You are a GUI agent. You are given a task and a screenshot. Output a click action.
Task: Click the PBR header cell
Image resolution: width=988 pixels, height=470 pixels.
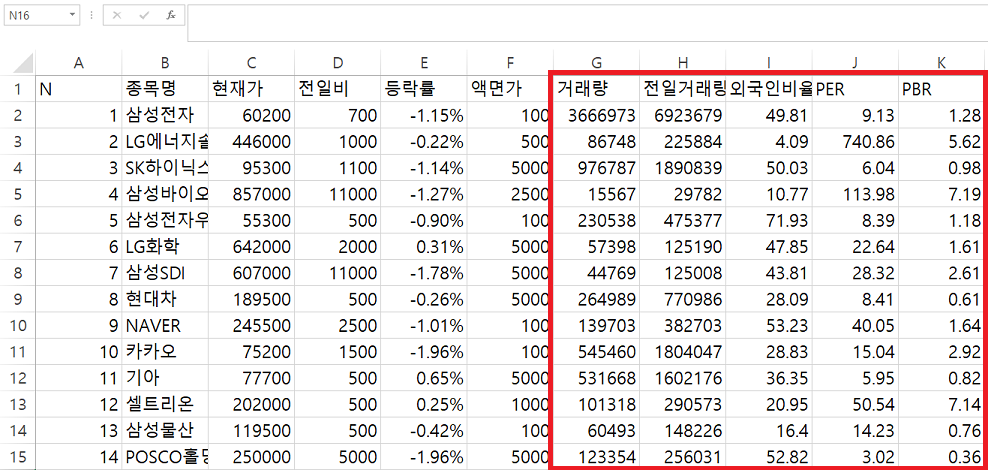pyautogui.click(x=941, y=89)
